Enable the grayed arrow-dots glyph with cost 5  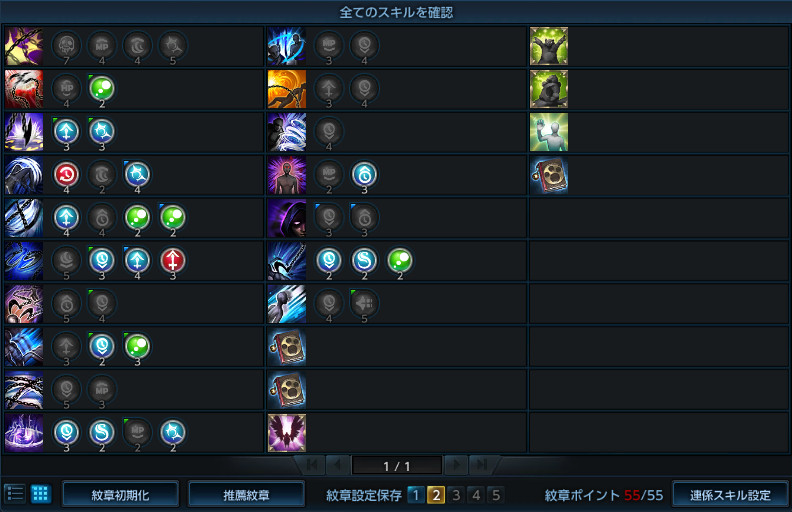tap(364, 304)
